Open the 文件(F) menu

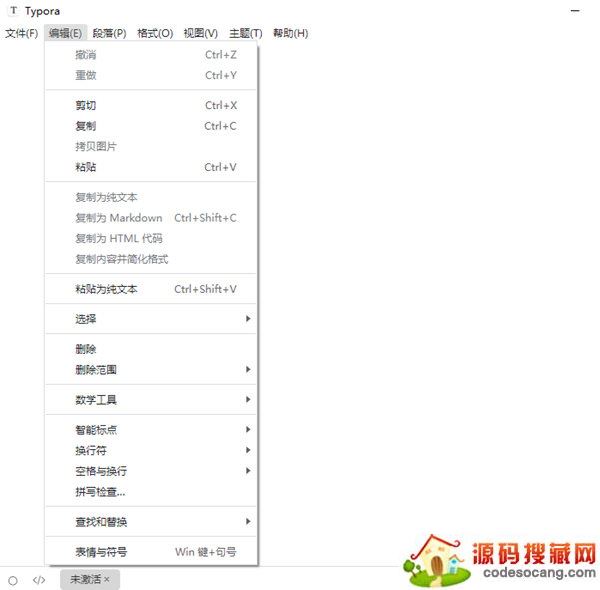pos(21,33)
